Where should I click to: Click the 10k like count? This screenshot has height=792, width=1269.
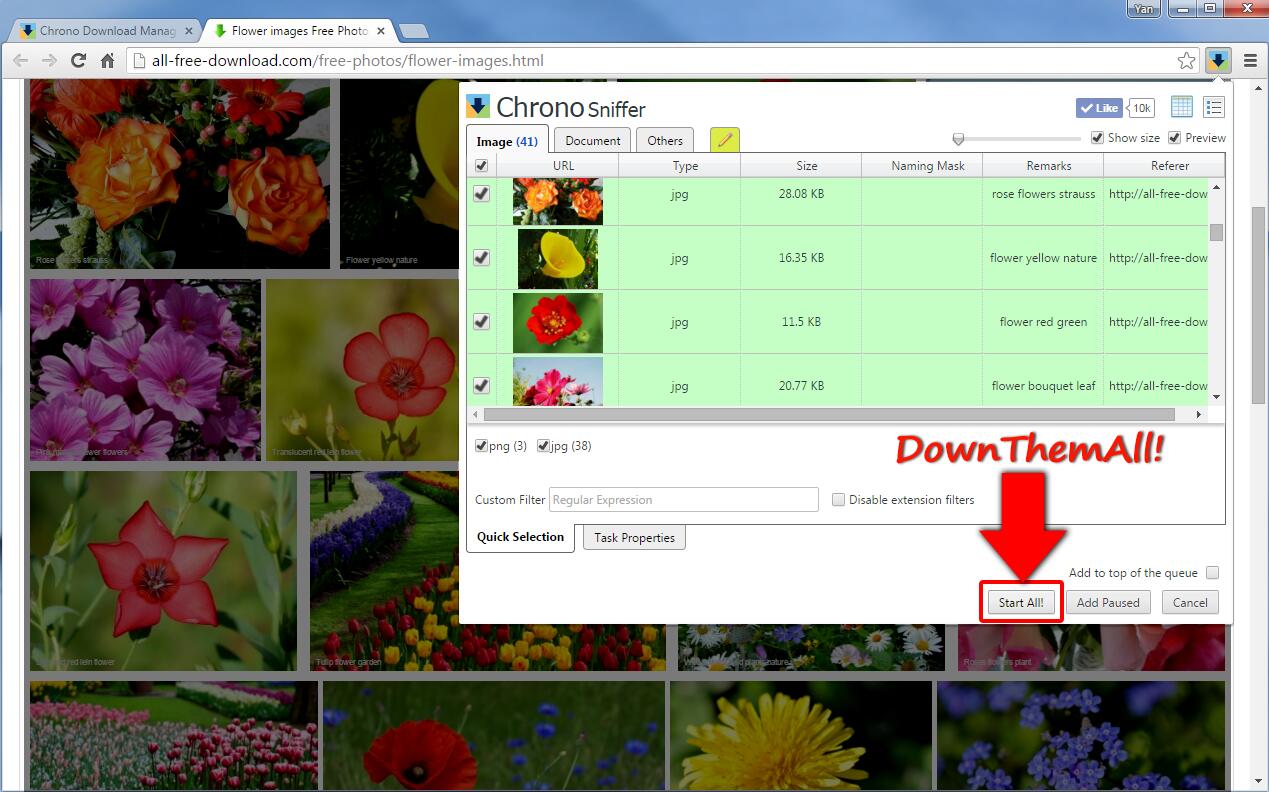click(1141, 108)
